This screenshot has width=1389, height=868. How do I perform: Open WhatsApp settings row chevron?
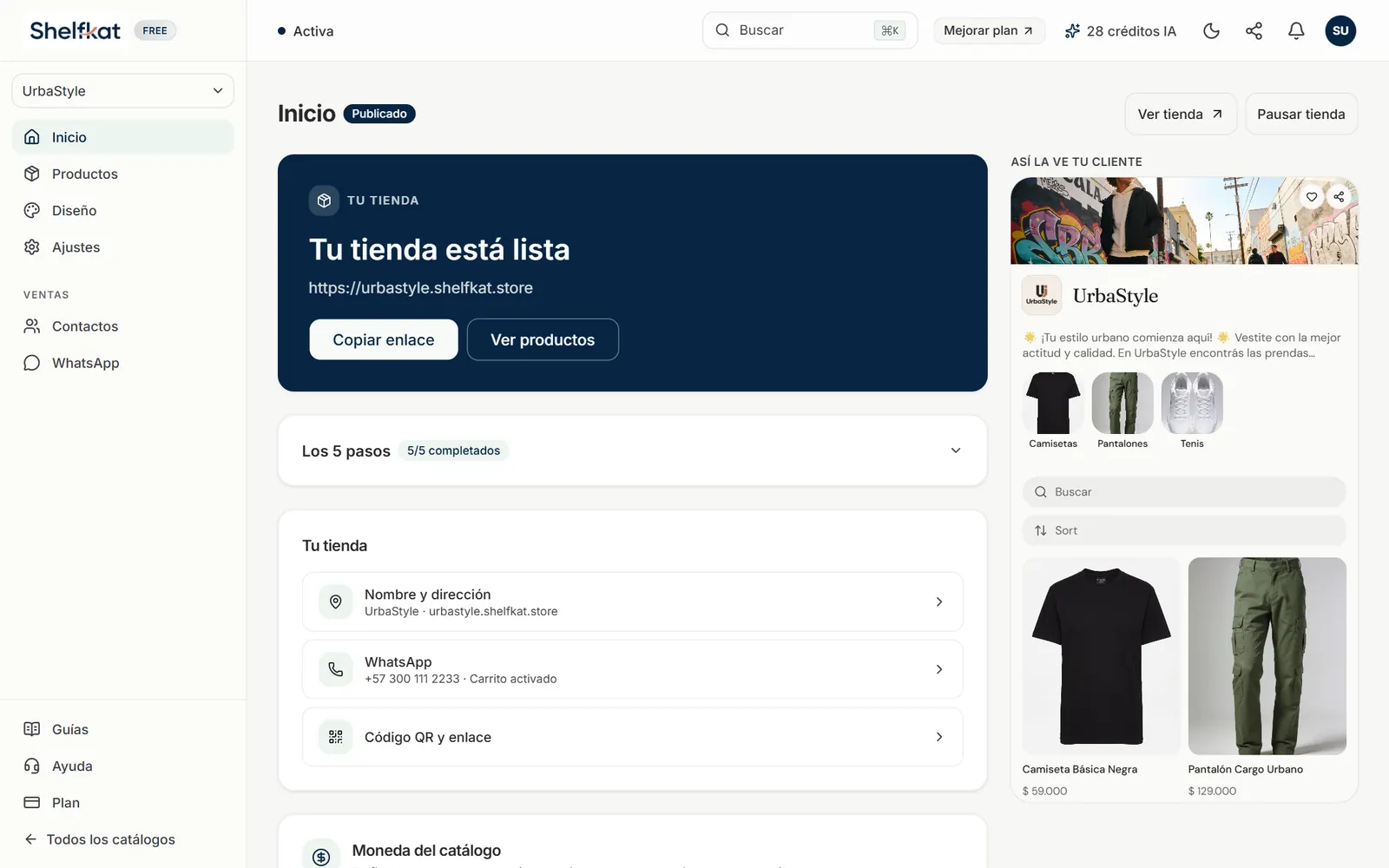[939, 669]
